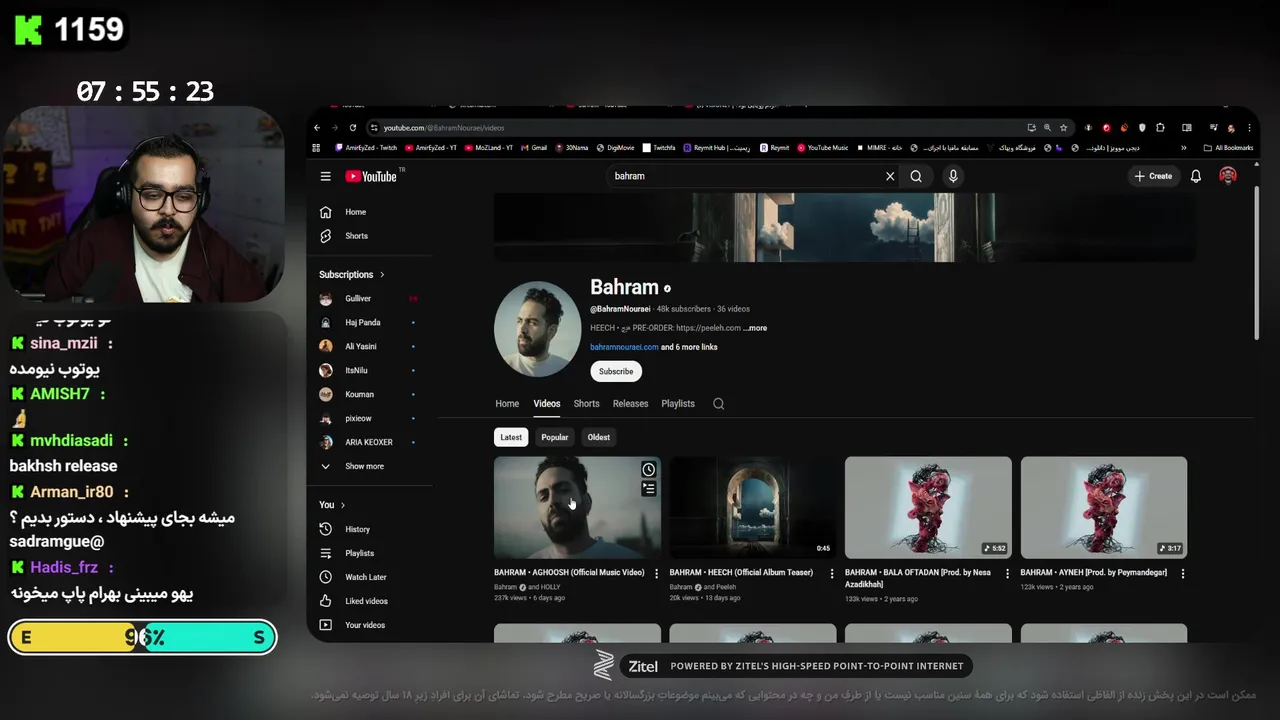This screenshot has width=1280, height=720.
Task: Switch to the channel Shorts tab
Action: pyautogui.click(x=586, y=404)
